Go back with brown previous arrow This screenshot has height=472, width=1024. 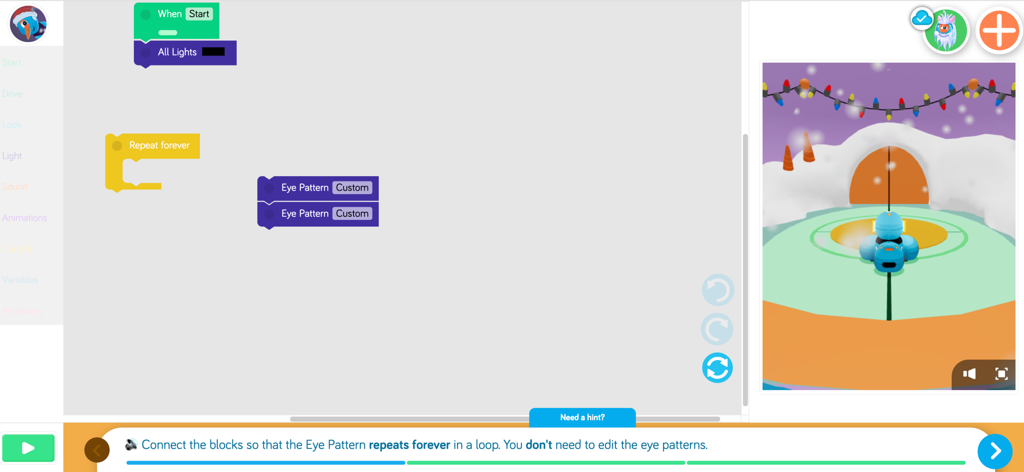click(x=97, y=451)
